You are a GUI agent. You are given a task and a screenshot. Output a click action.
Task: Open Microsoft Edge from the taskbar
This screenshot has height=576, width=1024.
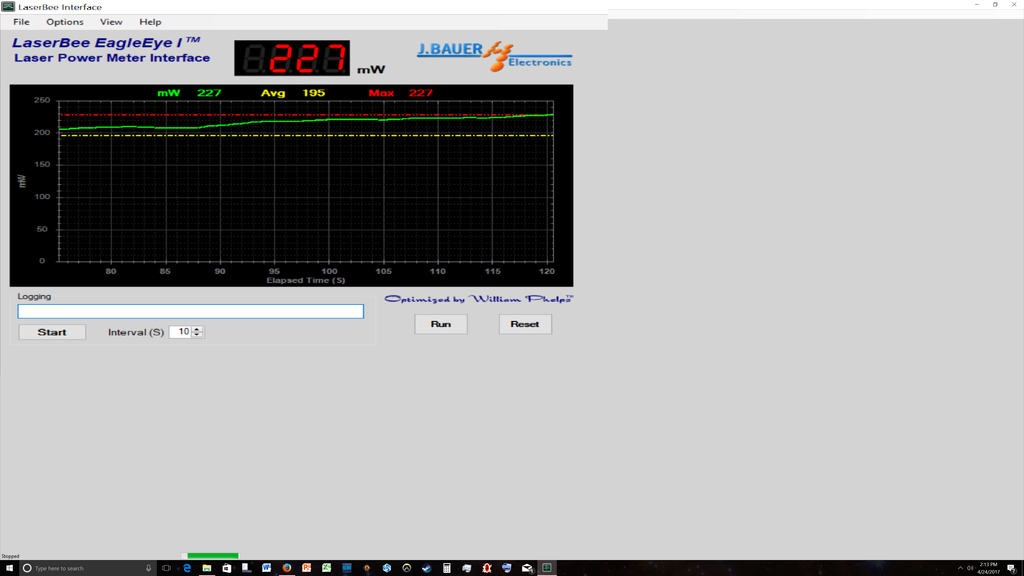coord(187,568)
